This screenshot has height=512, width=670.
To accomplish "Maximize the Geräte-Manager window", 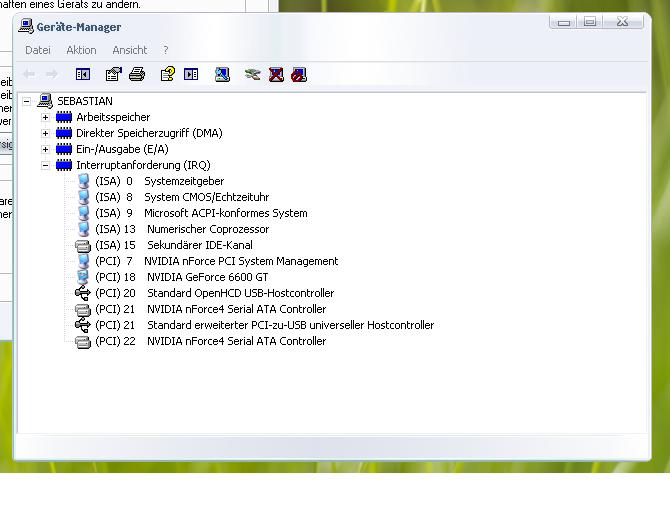I will pos(590,22).
